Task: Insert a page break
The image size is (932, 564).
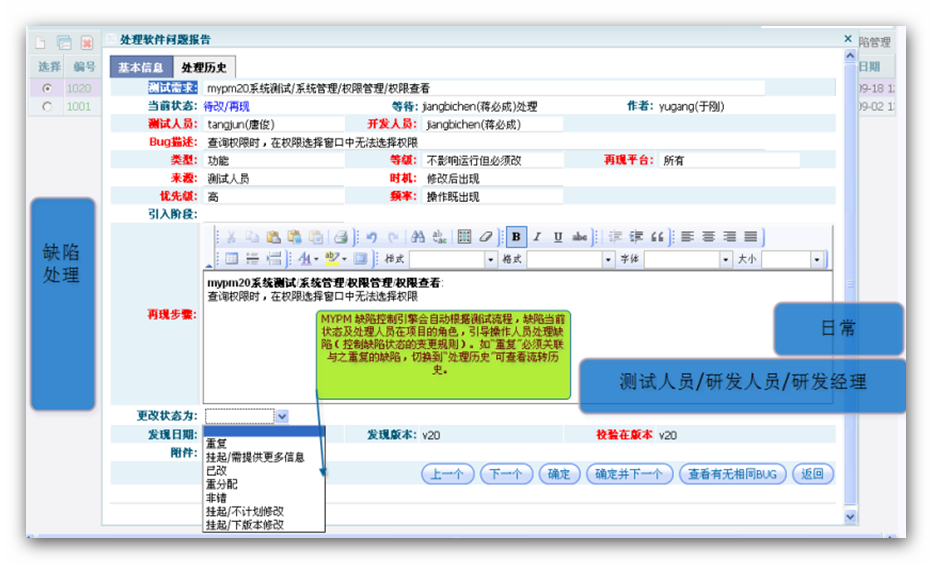Action: (x=273, y=259)
